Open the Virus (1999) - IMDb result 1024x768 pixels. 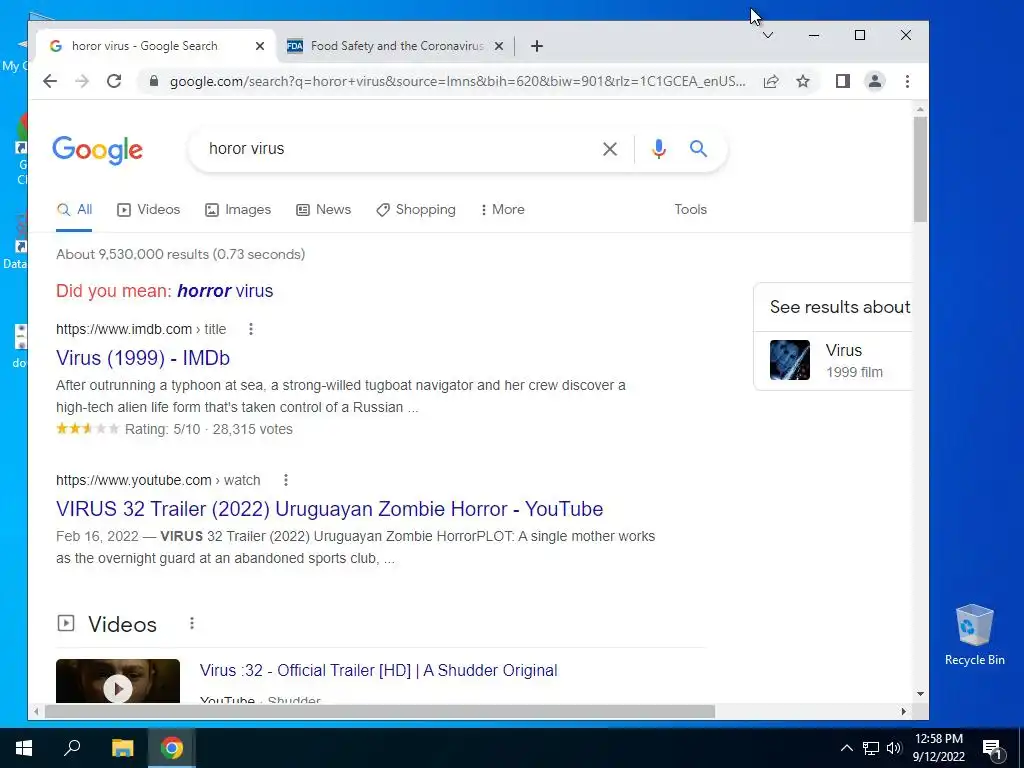[x=143, y=358]
